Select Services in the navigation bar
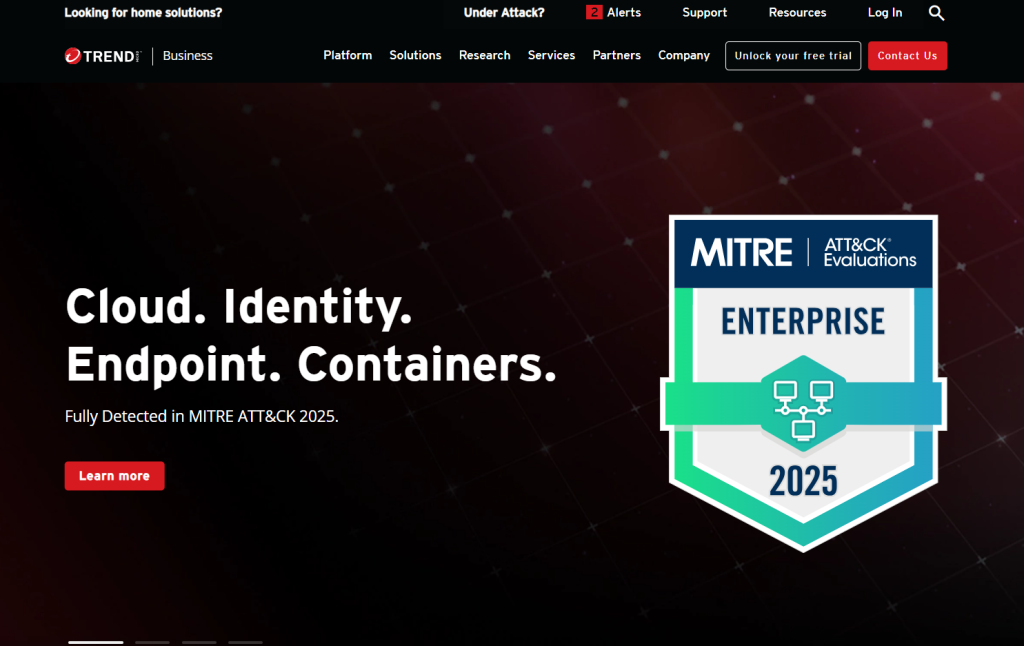The width and height of the screenshot is (1024, 646). 551,56
